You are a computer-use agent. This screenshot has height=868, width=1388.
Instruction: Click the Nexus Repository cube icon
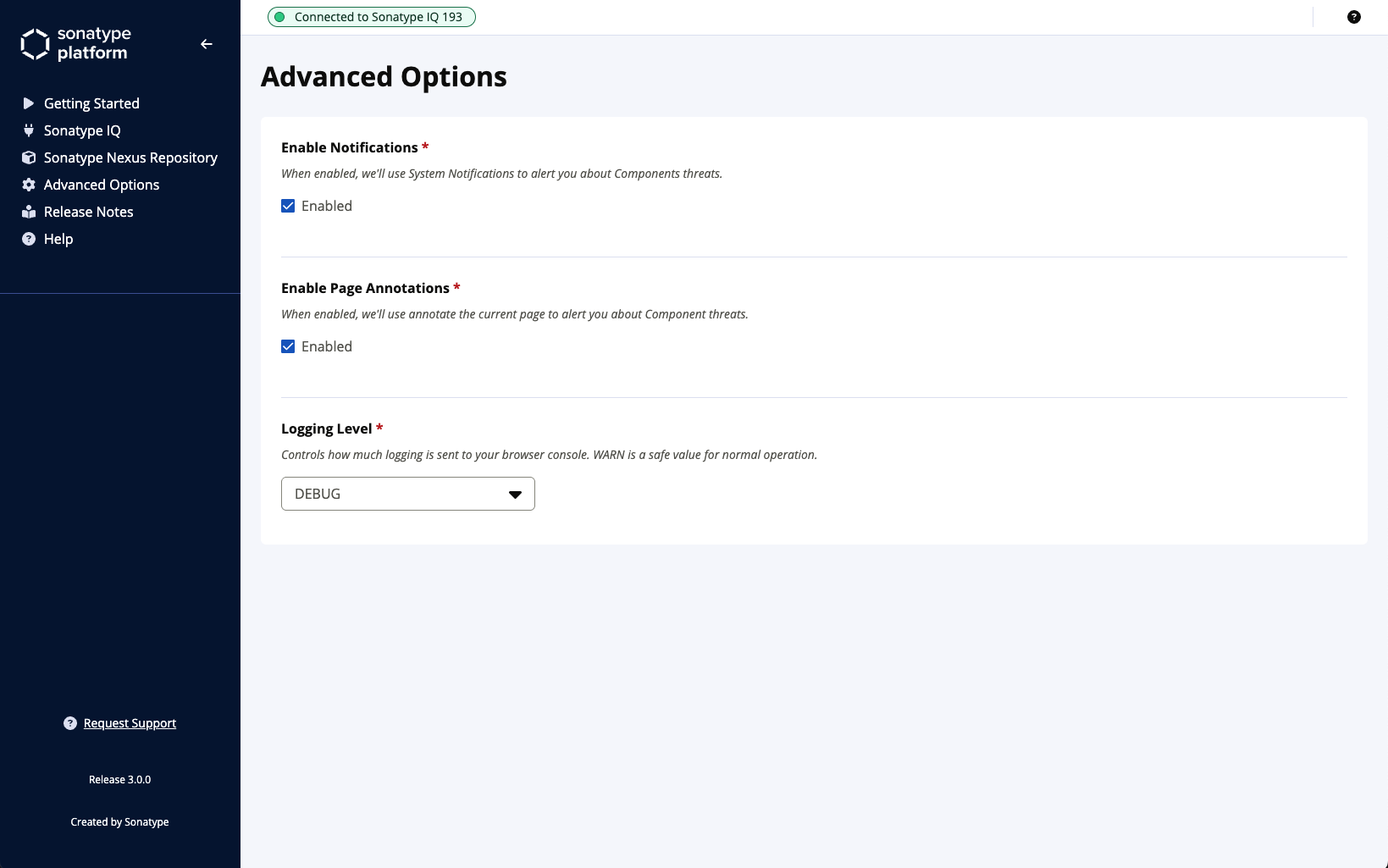(x=28, y=158)
